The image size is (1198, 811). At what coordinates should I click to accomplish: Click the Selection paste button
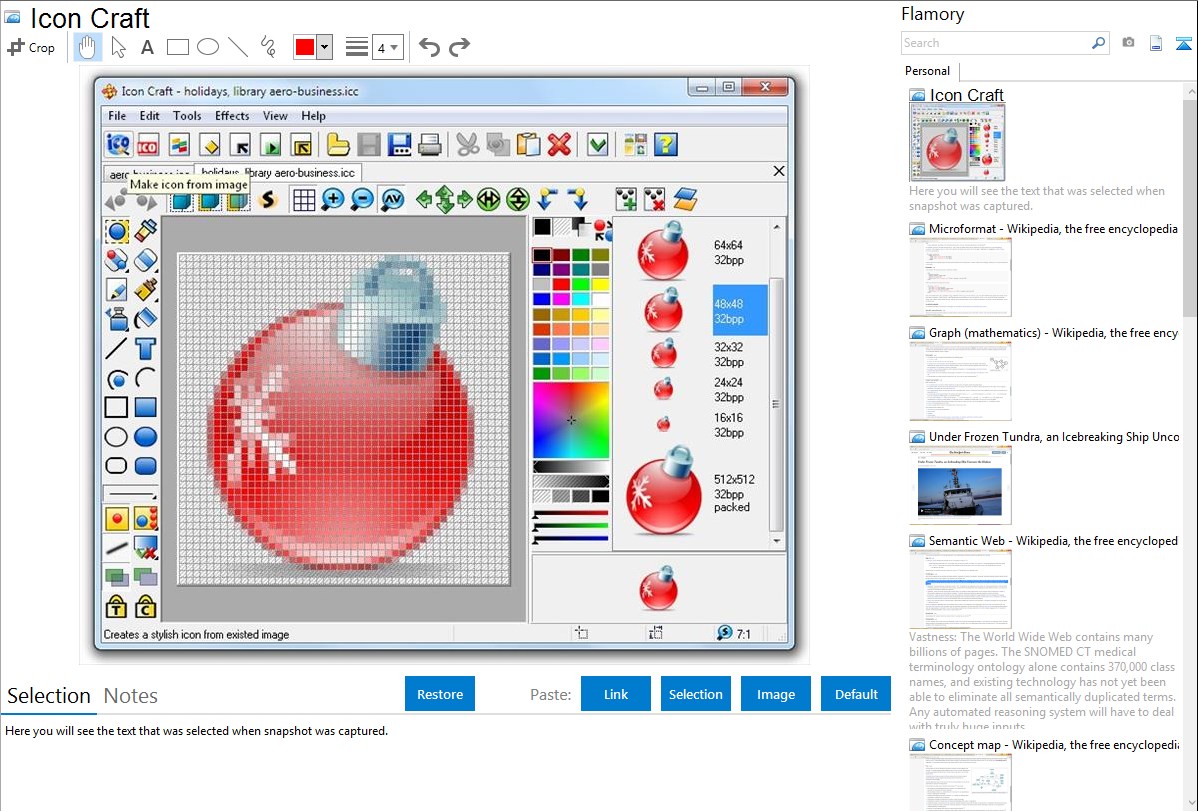pos(696,694)
